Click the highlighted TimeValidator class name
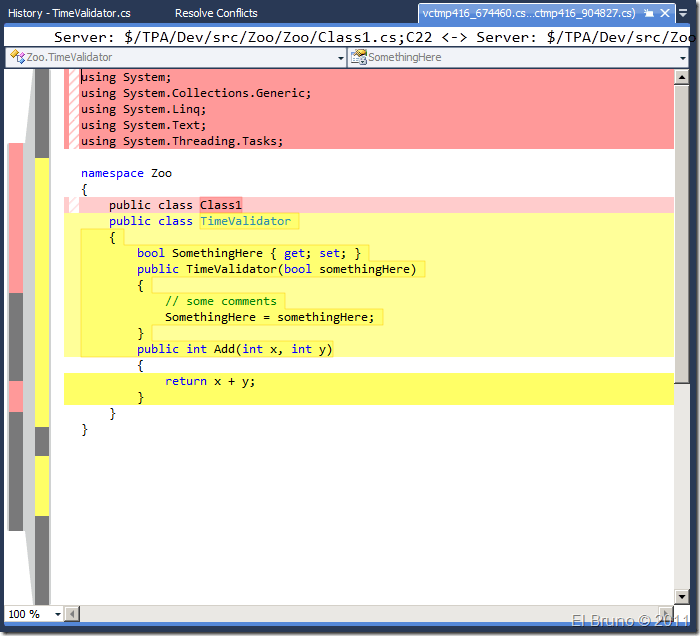The height and width of the screenshot is (636, 700). coord(246,221)
